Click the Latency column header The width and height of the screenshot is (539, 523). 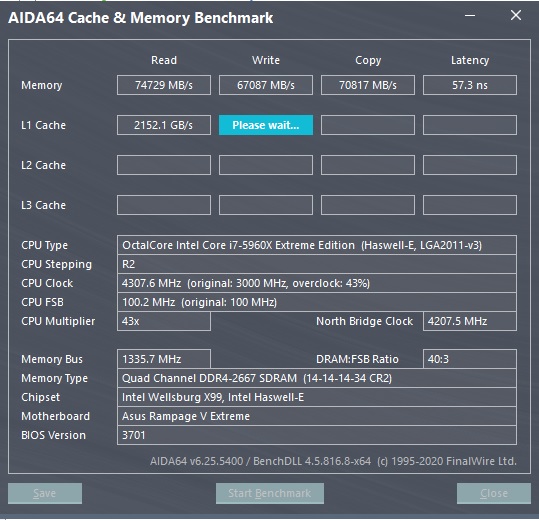pyautogui.click(x=470, y=61)
